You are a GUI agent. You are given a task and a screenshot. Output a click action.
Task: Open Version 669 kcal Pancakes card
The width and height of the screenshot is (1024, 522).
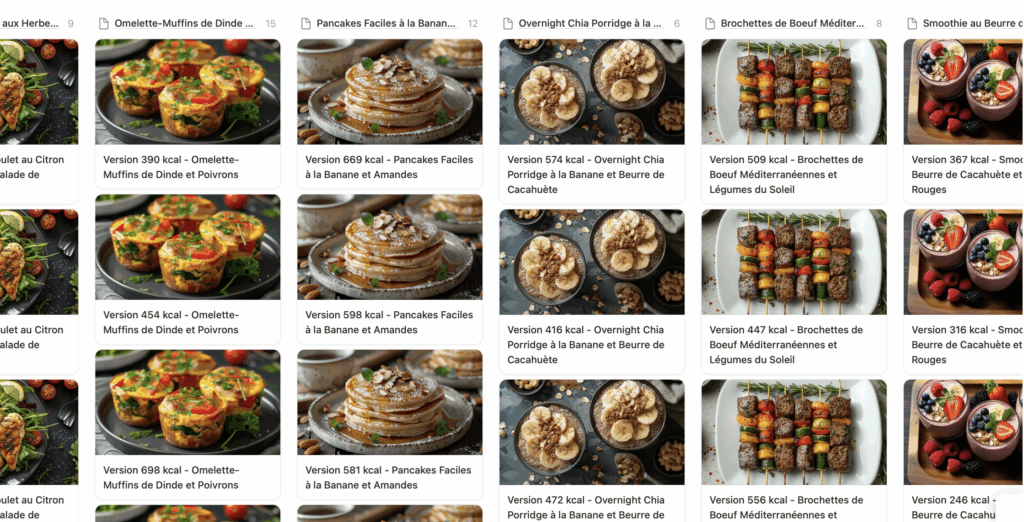[x=390, y=114]
